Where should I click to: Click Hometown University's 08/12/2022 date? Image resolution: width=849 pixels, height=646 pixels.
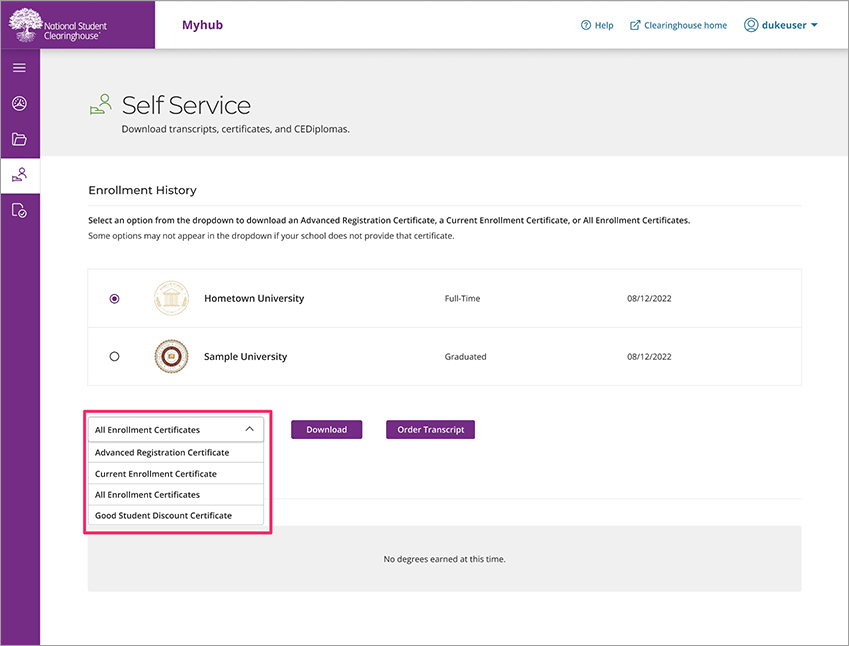649,298
